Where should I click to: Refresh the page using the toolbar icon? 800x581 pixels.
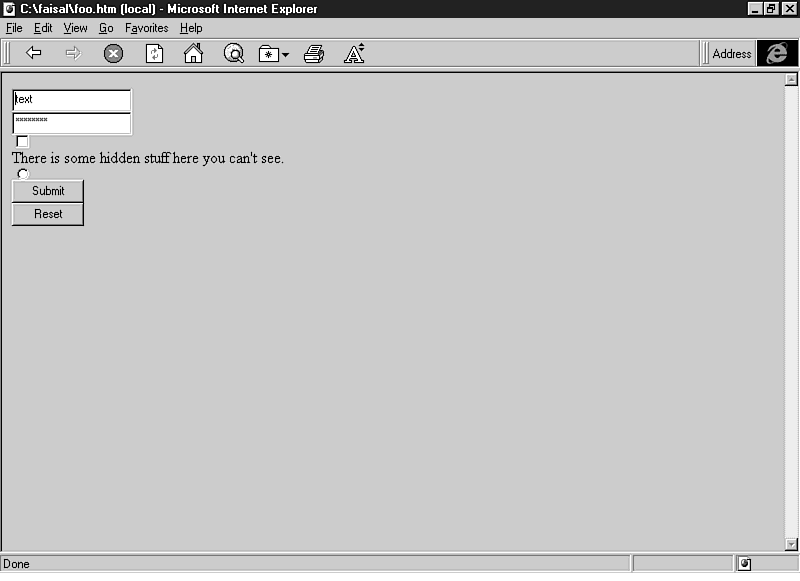pyautogui.click(x=154, y=54)
